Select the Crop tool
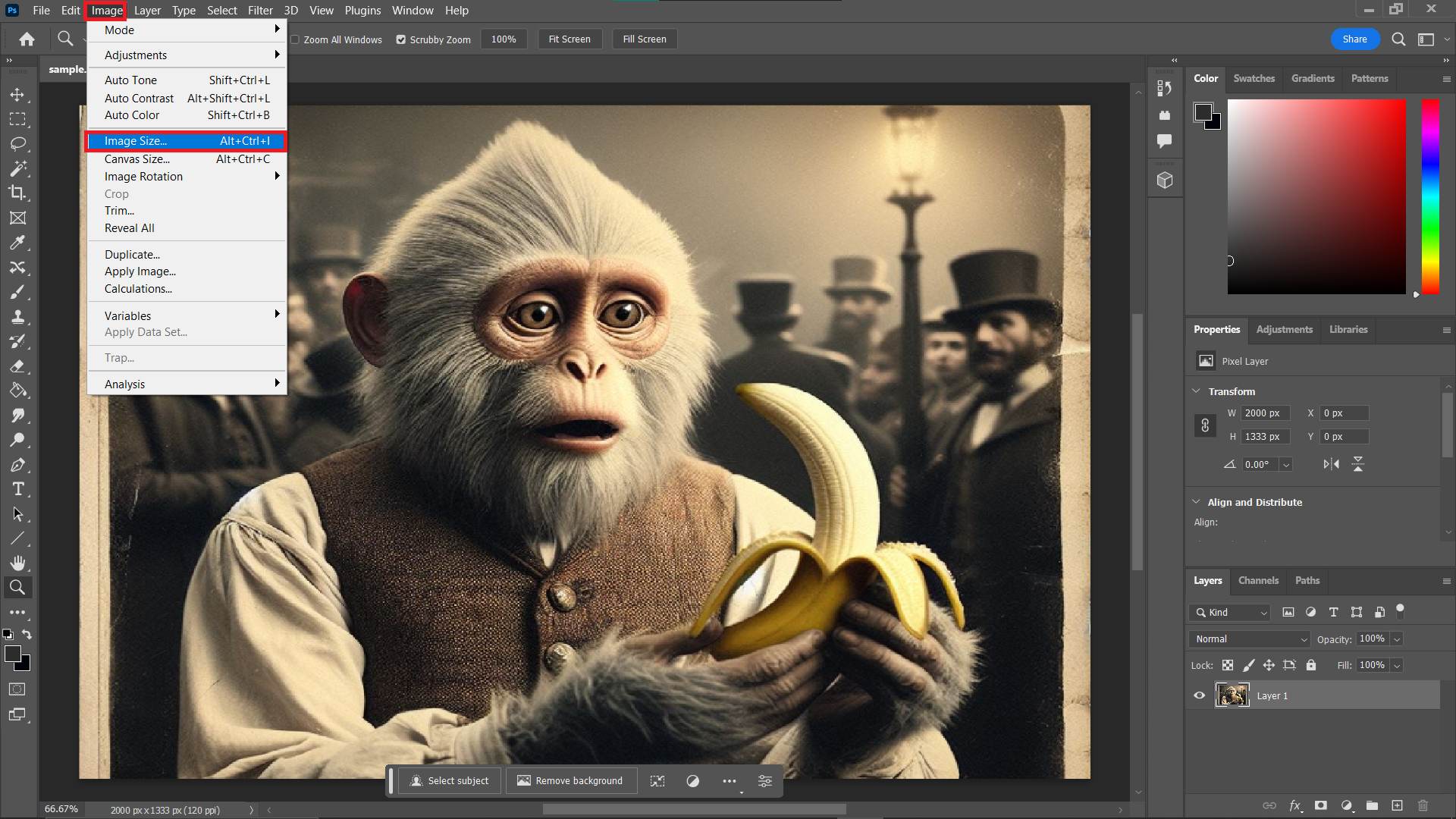This screenshot has width=1456, height=819. click(18, 193)
